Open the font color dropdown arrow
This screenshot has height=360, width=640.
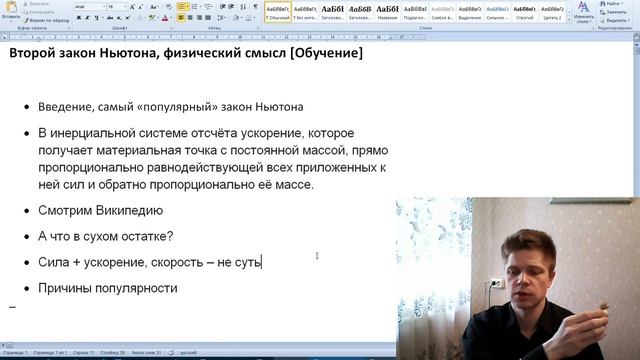click(x=170, y=18)
